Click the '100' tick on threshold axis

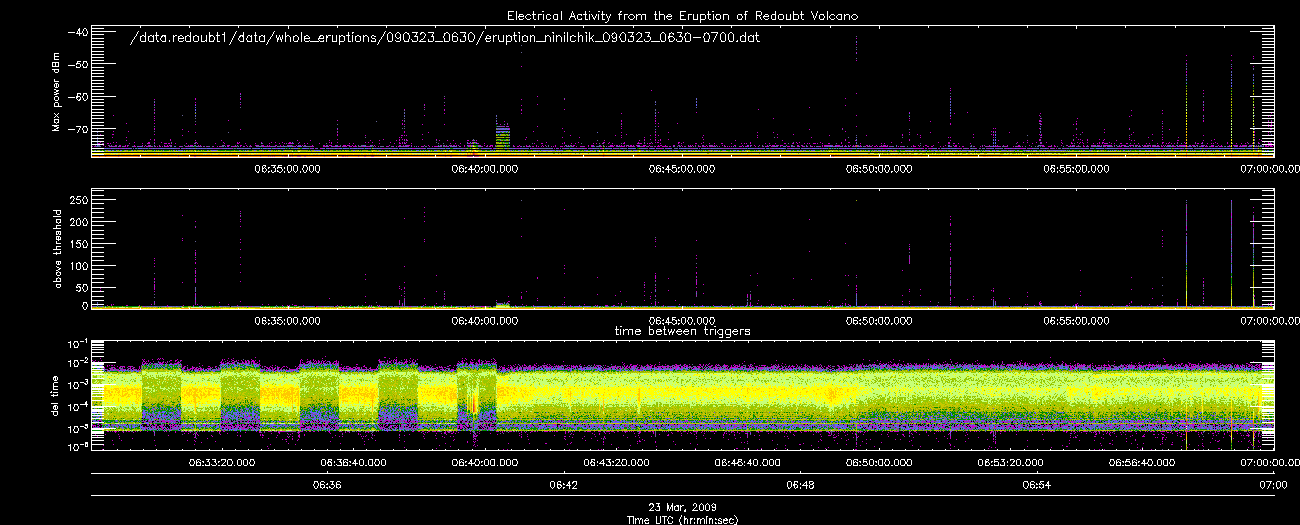pos(78,265)
